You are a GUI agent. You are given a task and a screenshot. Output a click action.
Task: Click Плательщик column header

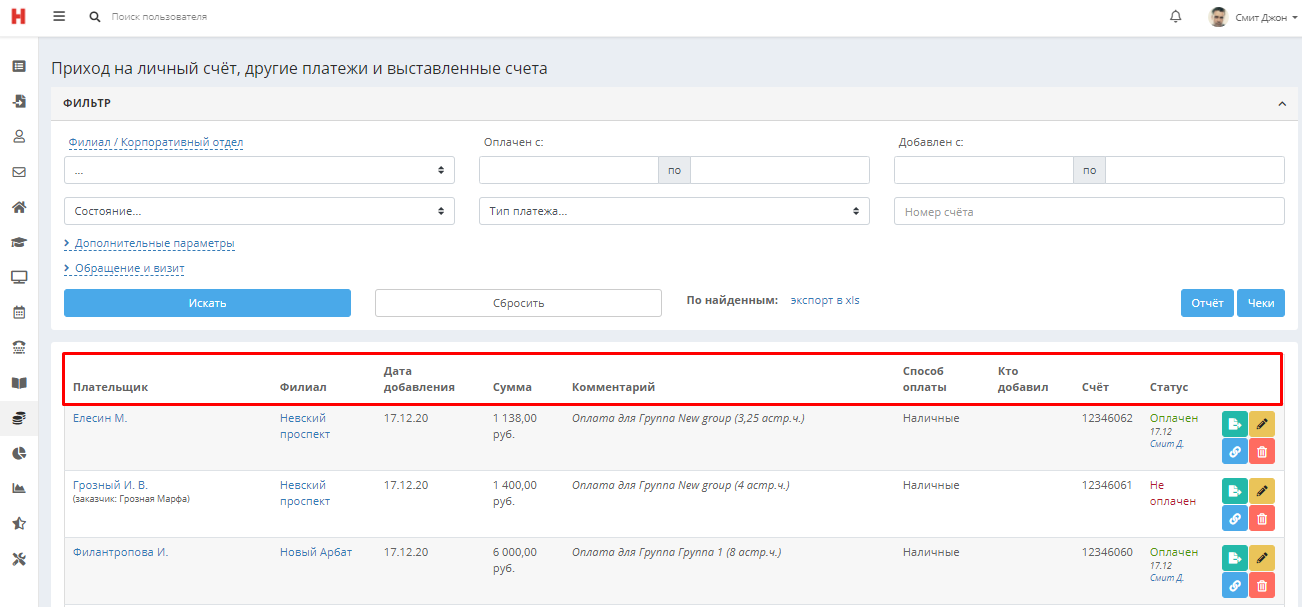pyautogui.click(x=110, y=387)
